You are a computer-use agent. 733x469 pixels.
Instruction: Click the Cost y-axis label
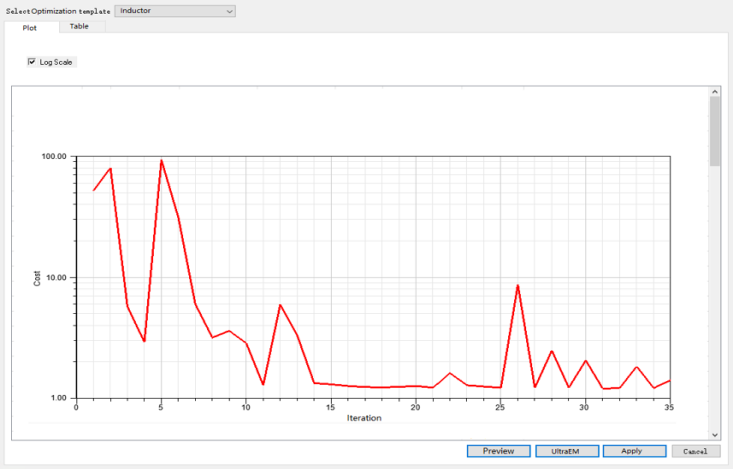pos(38,277)
